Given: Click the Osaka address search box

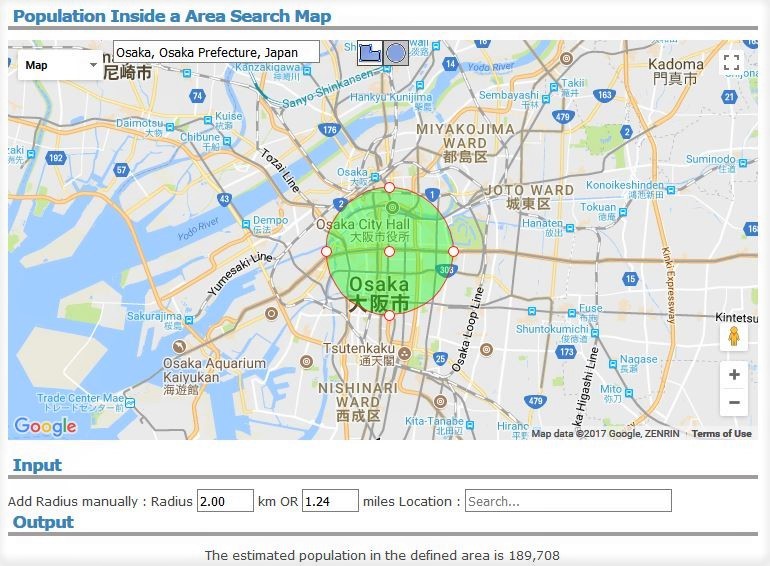Looking at the screenshot, I should tap(216, 52).
